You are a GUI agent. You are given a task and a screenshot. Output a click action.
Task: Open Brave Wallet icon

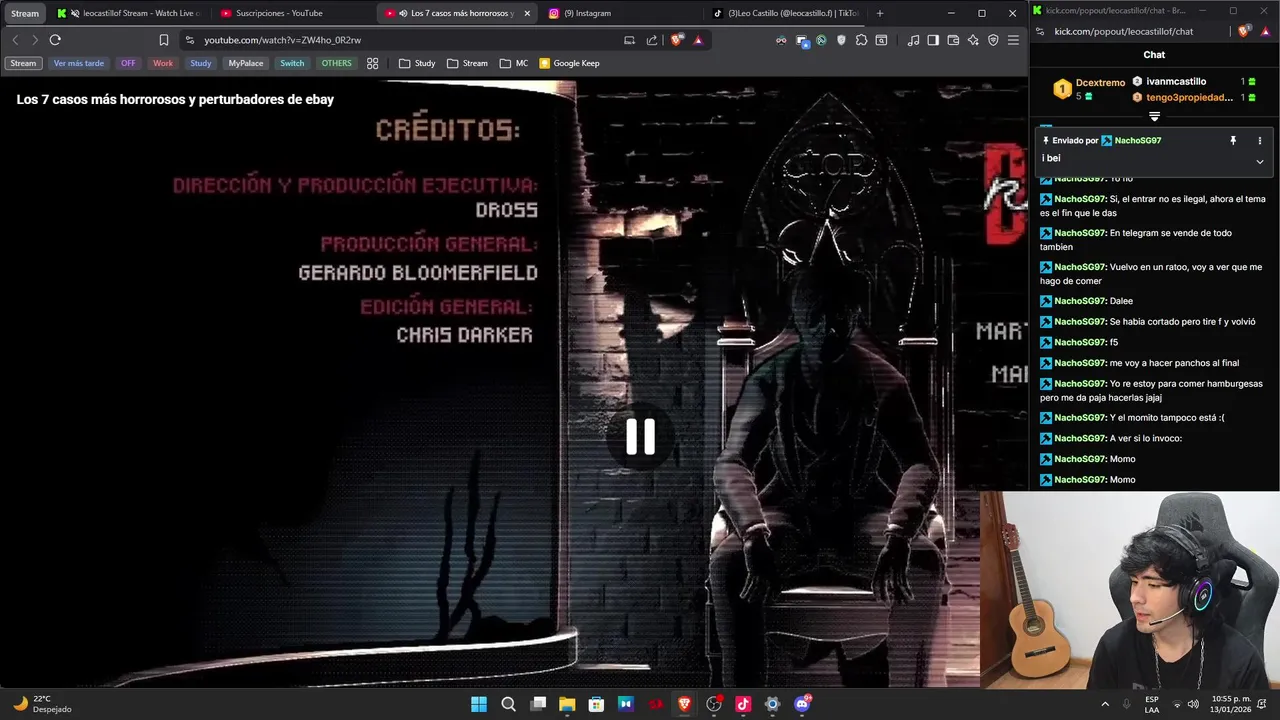point(953,40)
